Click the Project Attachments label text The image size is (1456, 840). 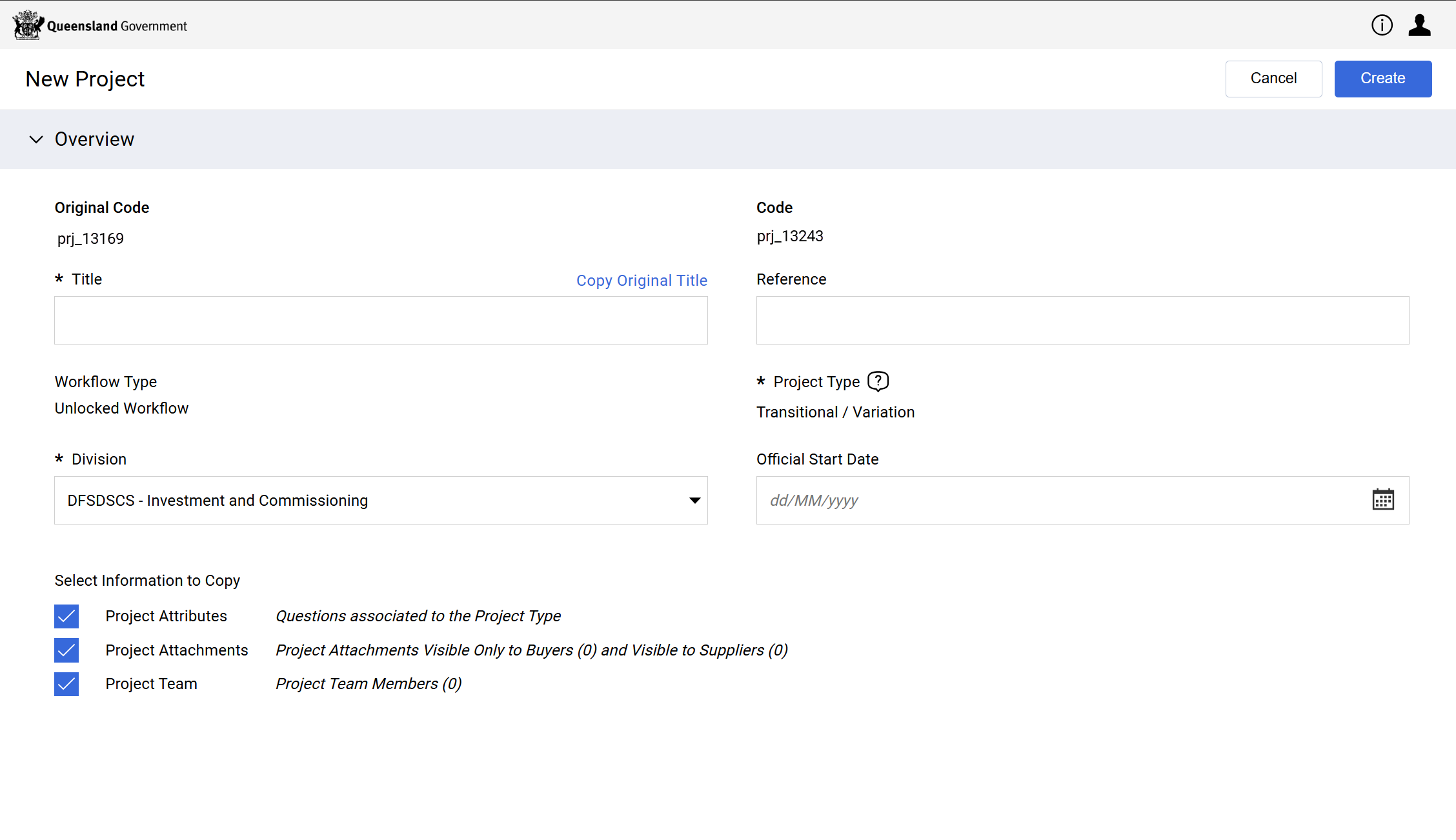pyautogui.click(x=177, y=650)
